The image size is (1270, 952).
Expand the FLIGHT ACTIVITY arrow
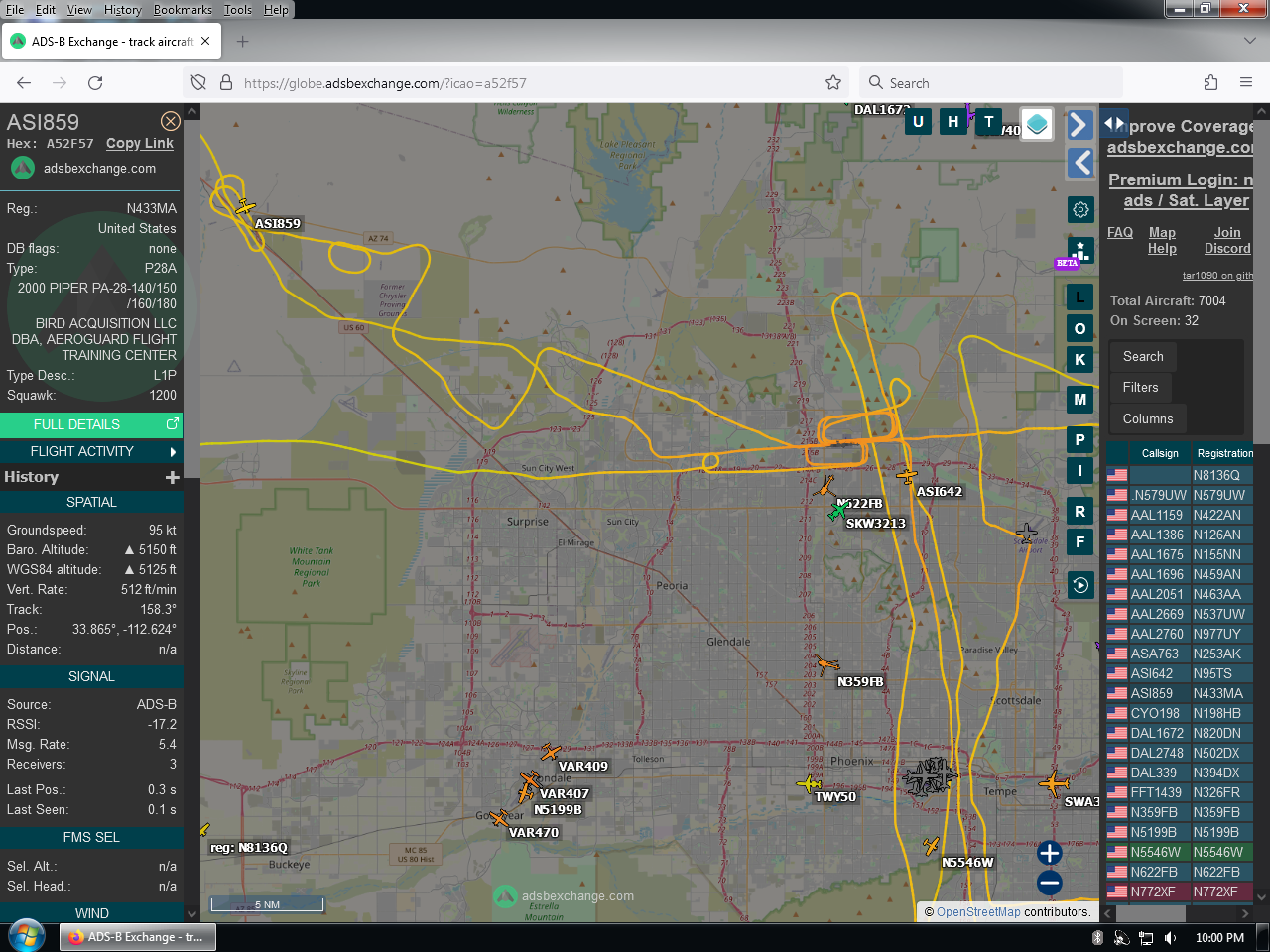tap(173, 452)
